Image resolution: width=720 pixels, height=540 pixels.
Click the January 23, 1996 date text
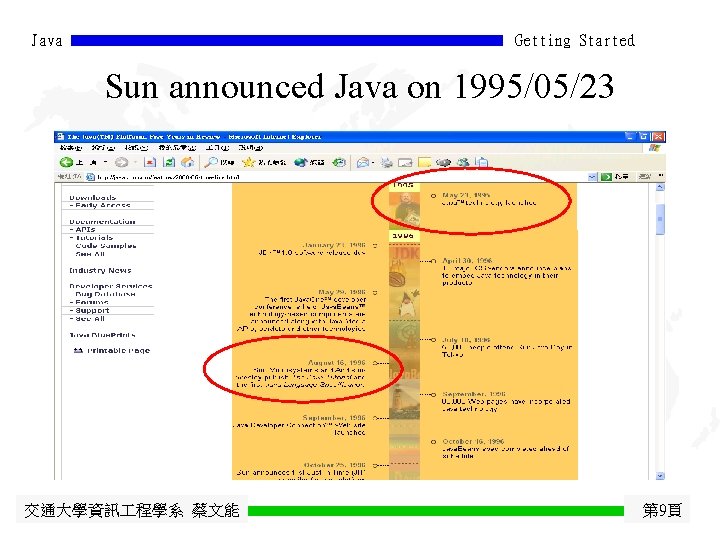[x=333, y=245]
